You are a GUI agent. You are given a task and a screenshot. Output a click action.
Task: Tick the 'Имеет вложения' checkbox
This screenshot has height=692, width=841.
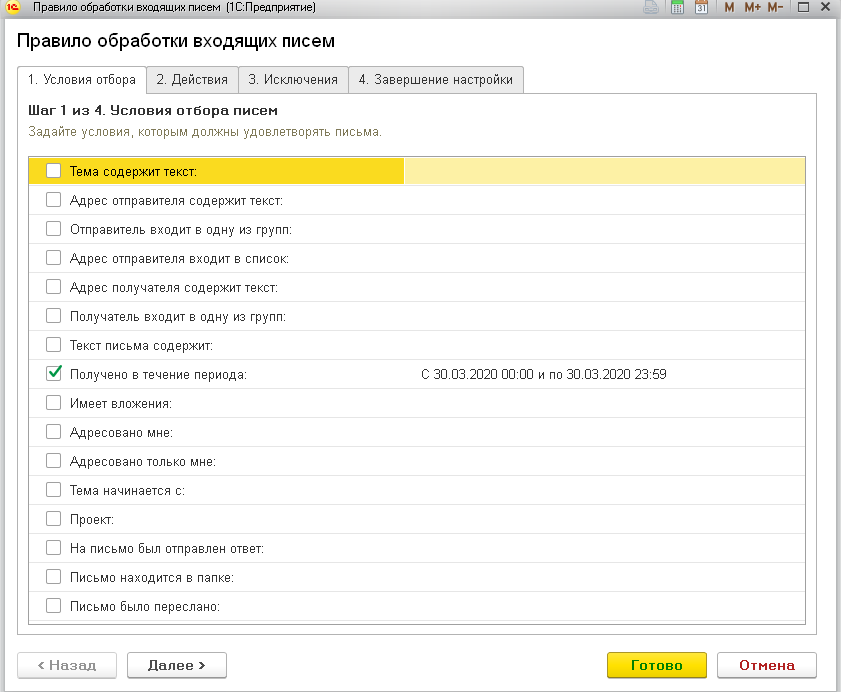[x=54, y=403]
